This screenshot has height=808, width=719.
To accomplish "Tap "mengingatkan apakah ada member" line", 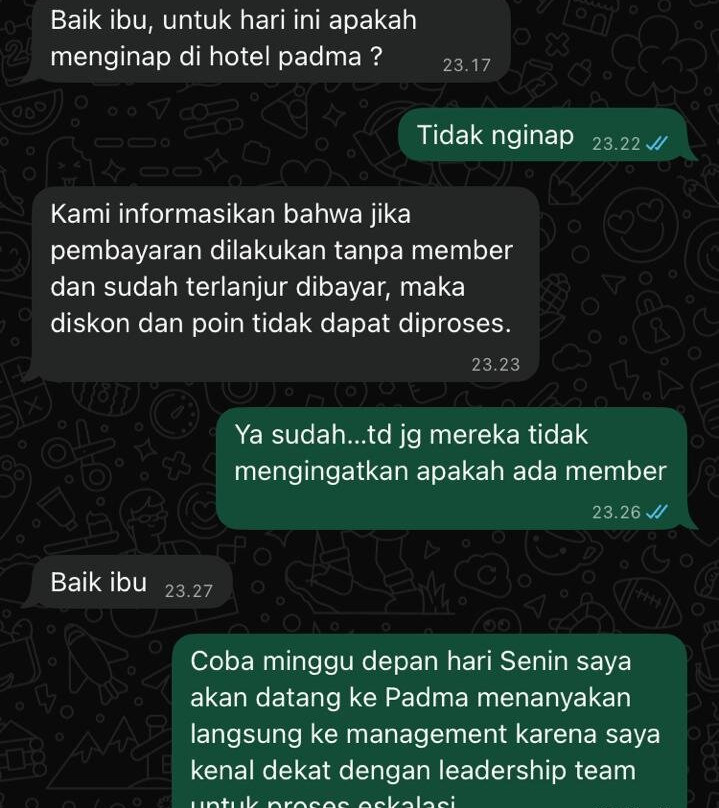I will [x=450, y=472].
